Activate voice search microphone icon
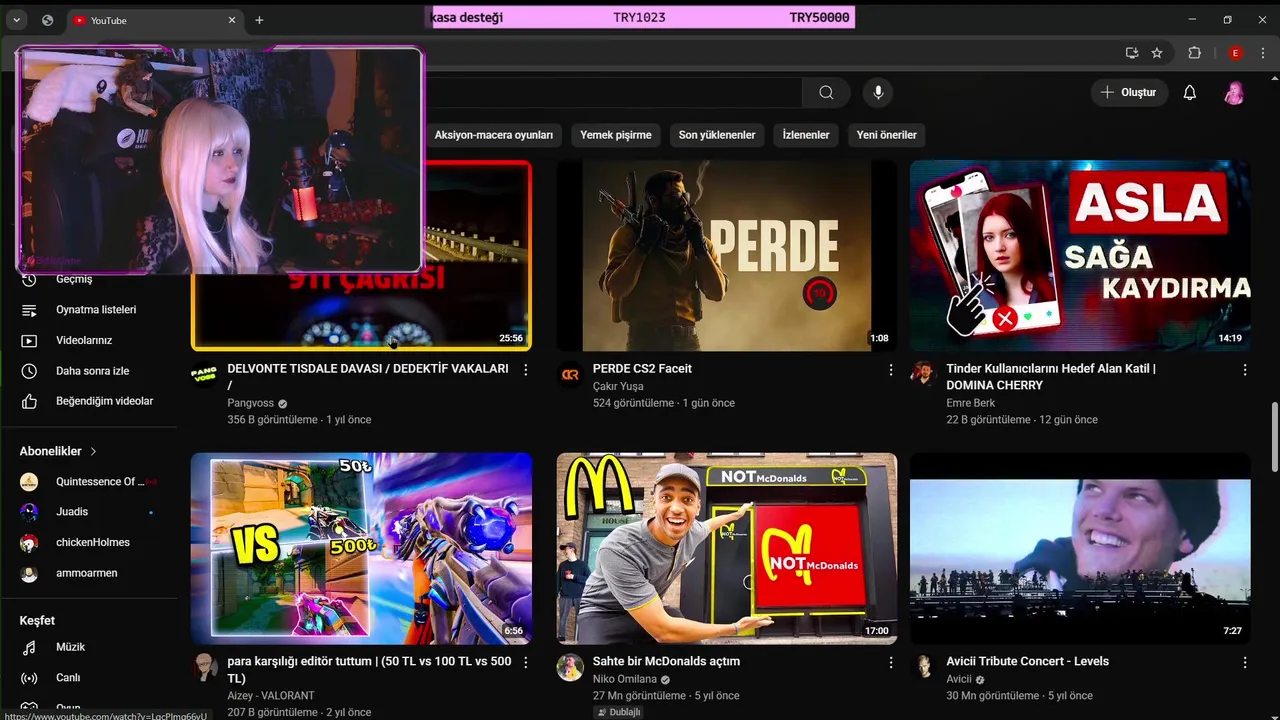The image size is (1280, 720). coord(878,93)
